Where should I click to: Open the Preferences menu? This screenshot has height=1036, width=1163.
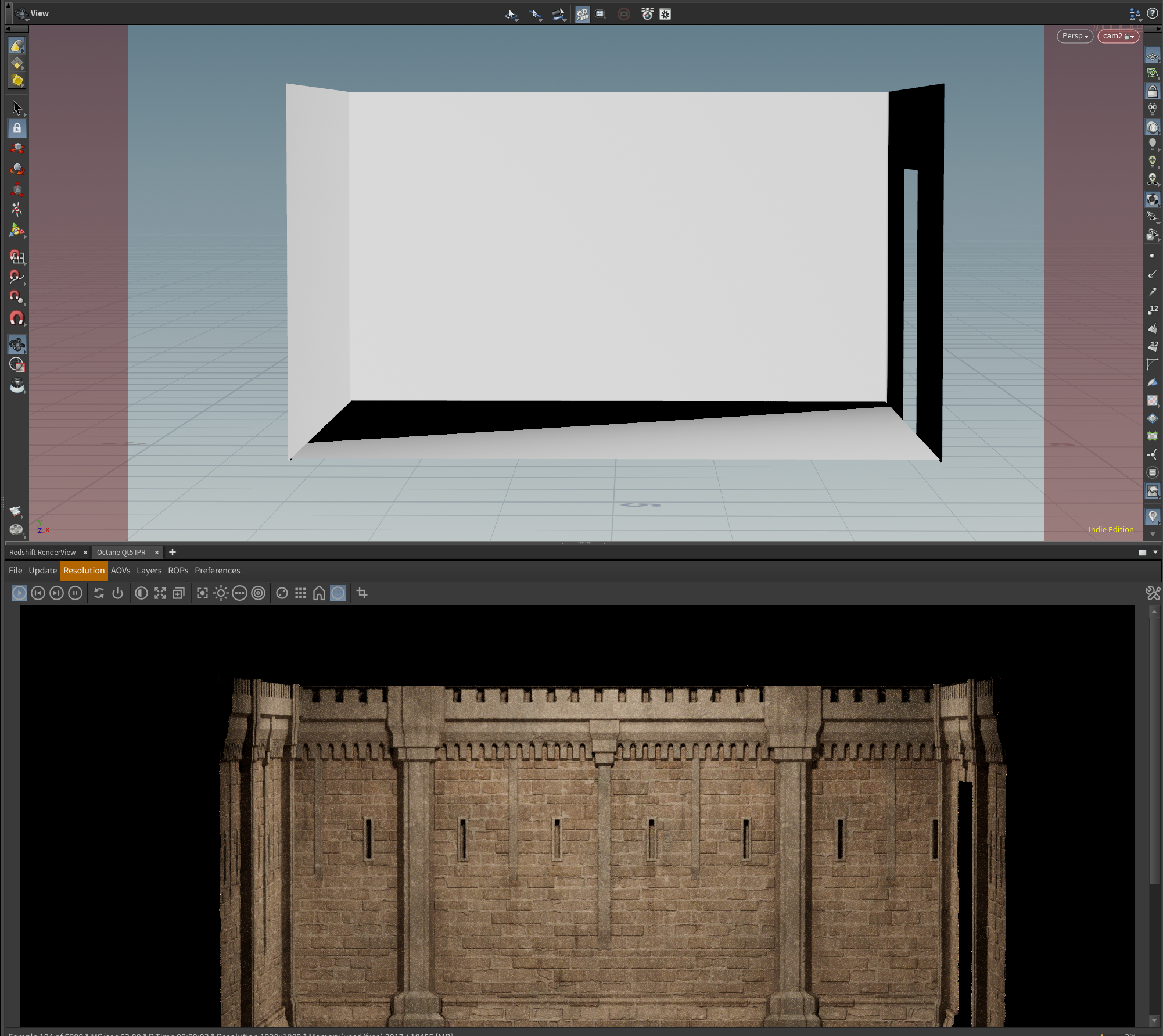pos(217,571)
